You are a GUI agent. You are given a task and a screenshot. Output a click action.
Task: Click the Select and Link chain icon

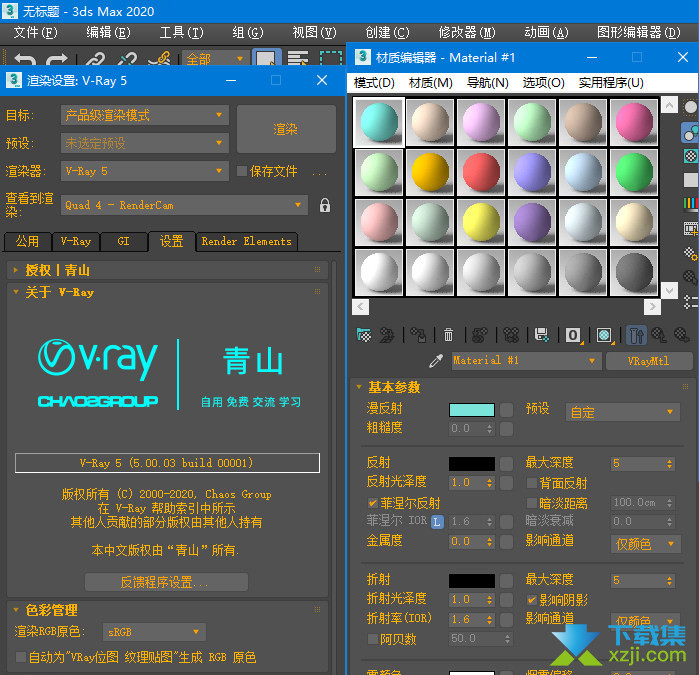(95, 59)
